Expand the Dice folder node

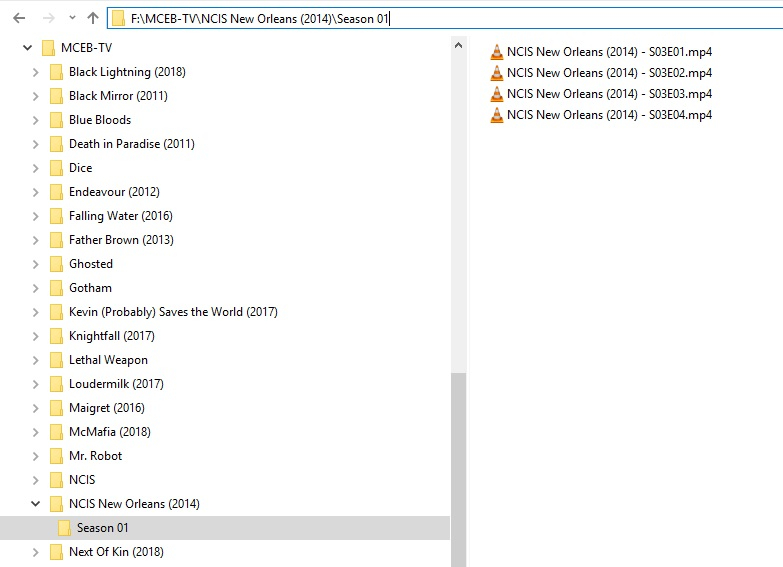click(x=35, y=168)
